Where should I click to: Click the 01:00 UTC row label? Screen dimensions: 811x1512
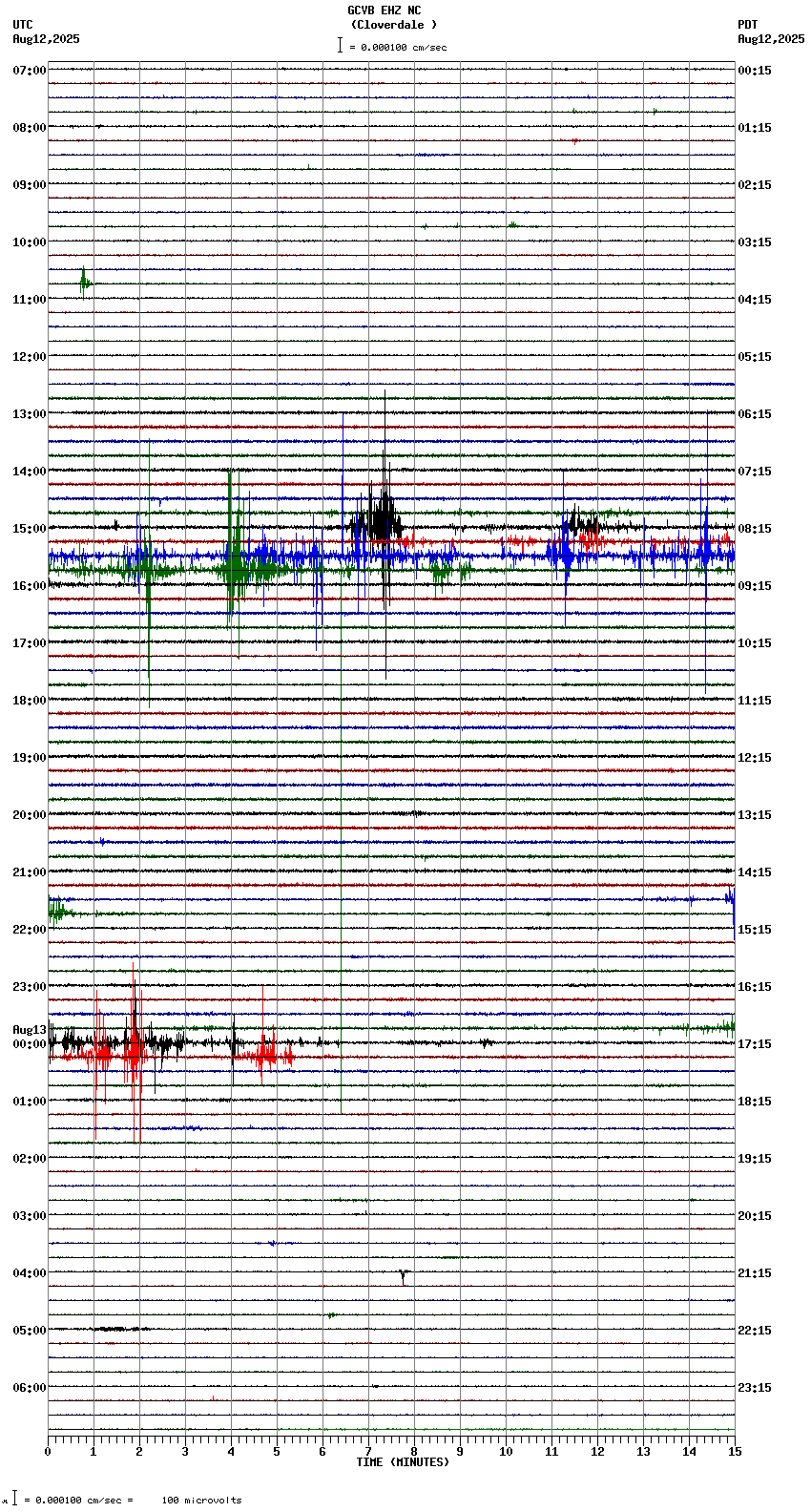click(29, 1102)
